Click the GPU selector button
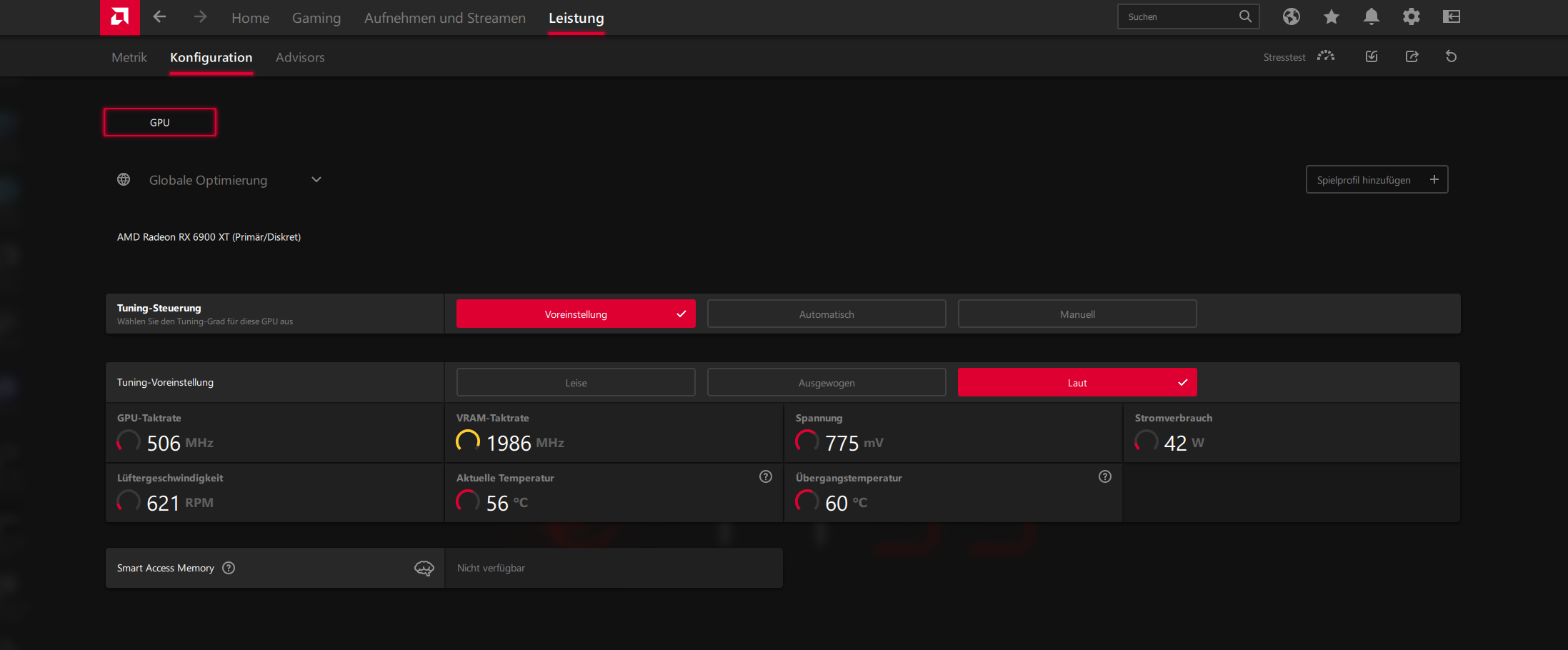This screenshot has height=650, width=1568. point(160,122)
